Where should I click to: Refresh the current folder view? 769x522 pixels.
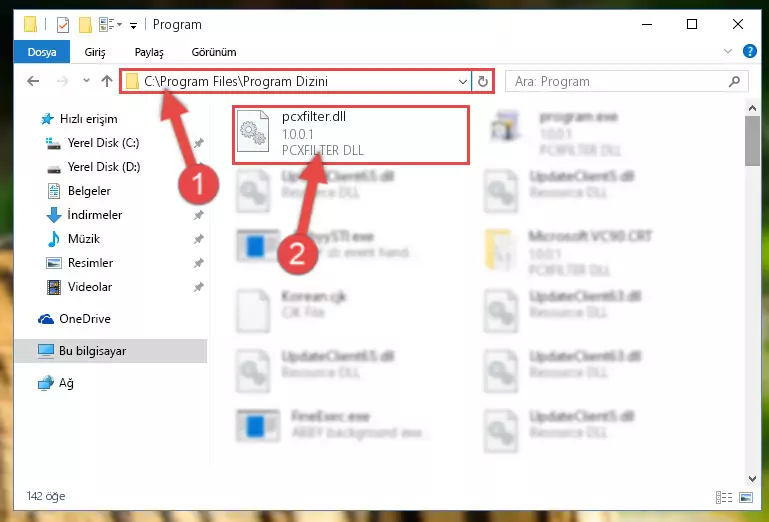(x=483, y=81)
